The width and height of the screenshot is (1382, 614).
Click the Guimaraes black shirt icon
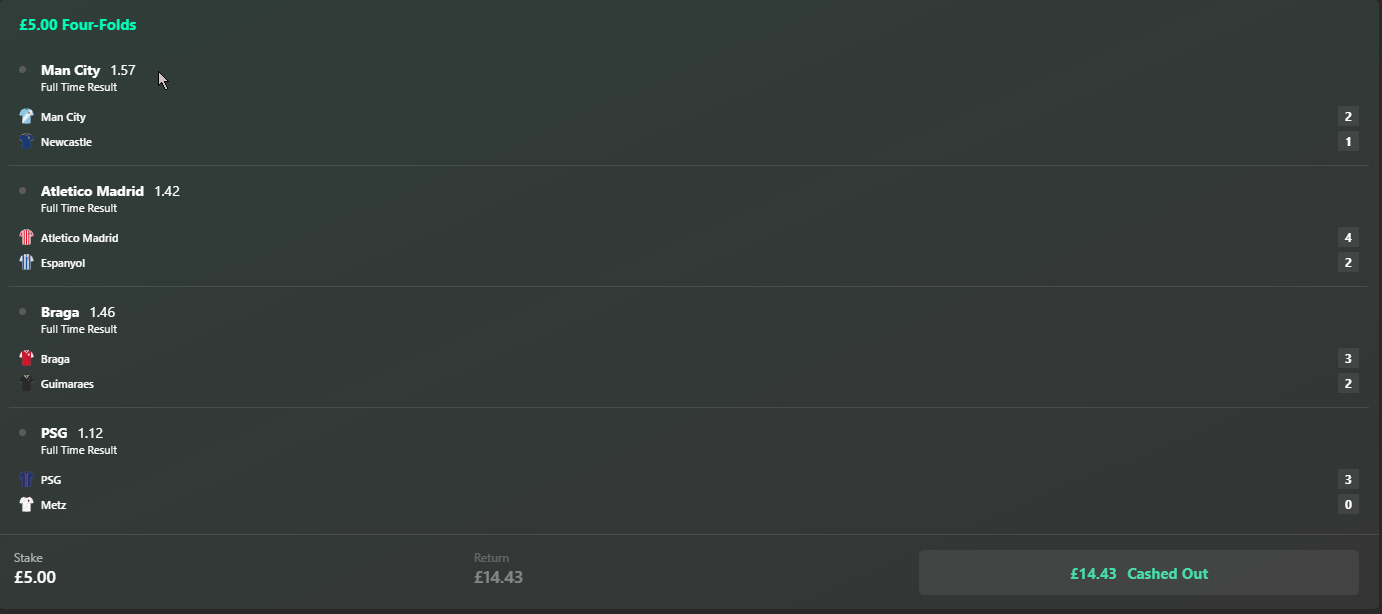26,384
